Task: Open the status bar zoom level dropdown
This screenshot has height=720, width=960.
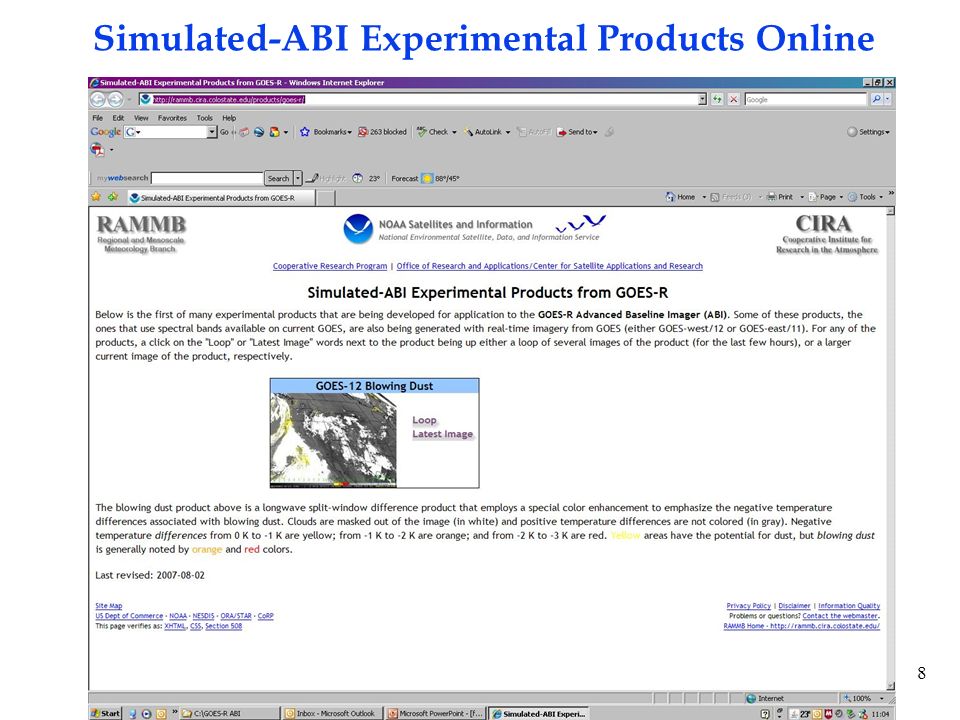Action: point(882,699)
